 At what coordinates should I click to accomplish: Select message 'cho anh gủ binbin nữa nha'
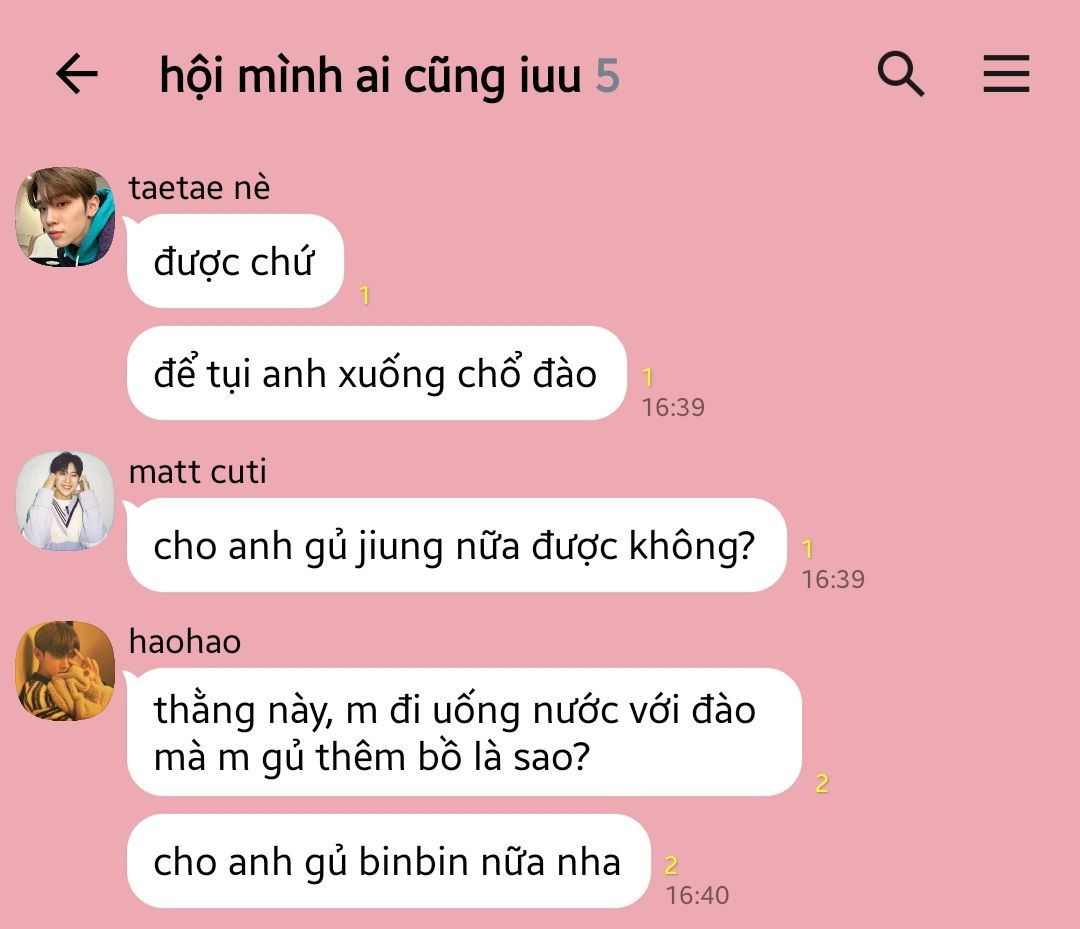(388, 861)
